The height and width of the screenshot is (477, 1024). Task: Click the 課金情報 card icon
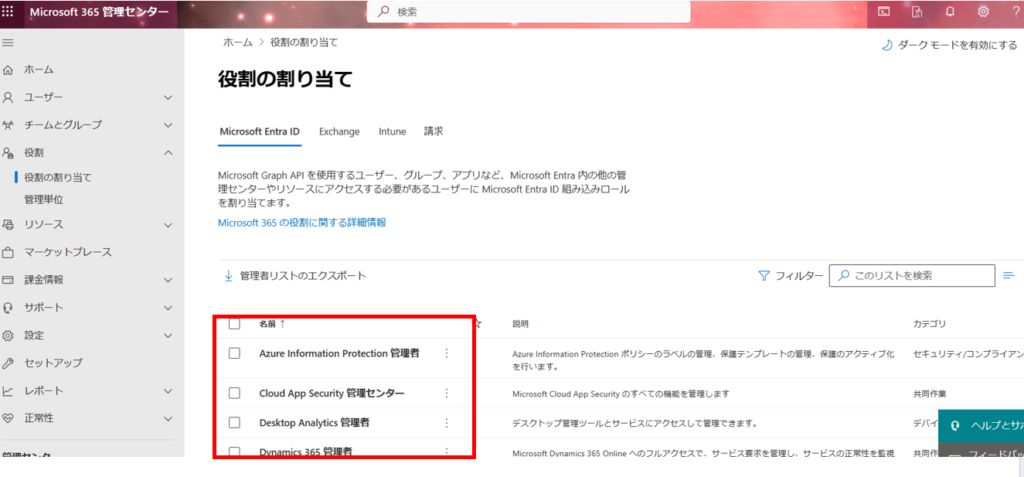coord(8,280)
